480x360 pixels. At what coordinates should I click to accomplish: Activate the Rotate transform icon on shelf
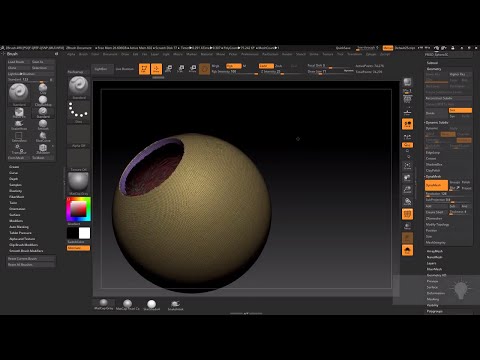(x=193, y=69)
